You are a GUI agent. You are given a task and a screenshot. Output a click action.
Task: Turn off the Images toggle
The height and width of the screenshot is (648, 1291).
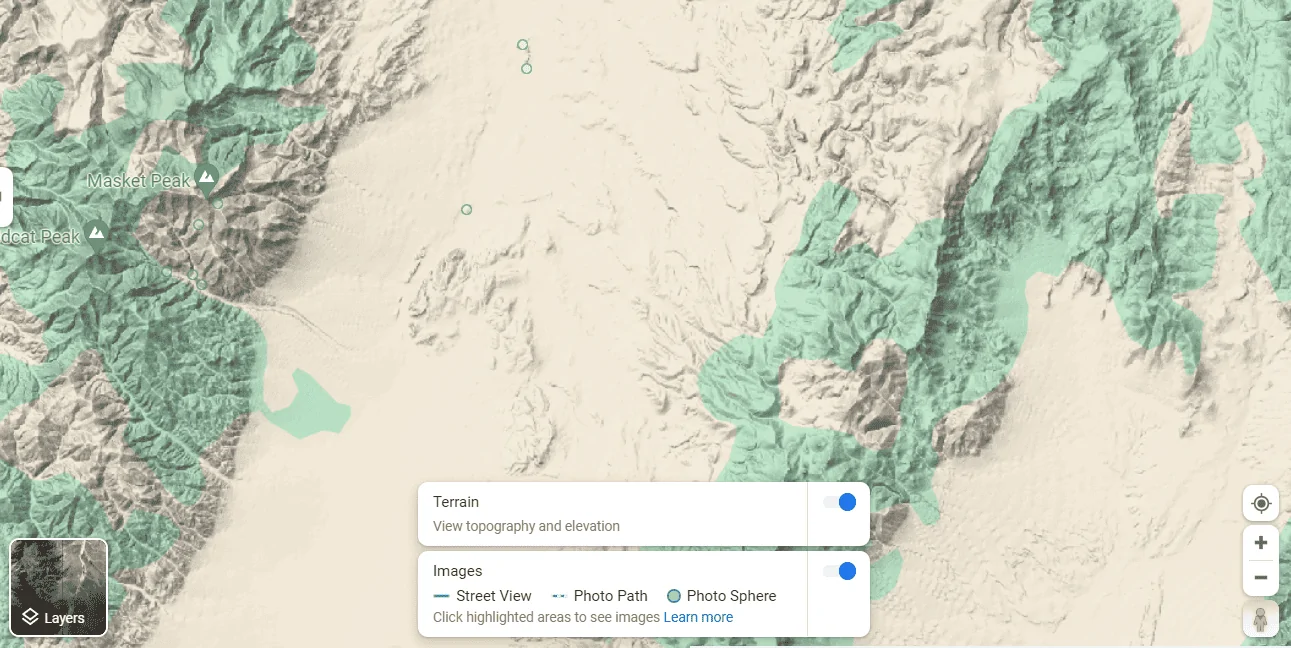coord(840,571)
